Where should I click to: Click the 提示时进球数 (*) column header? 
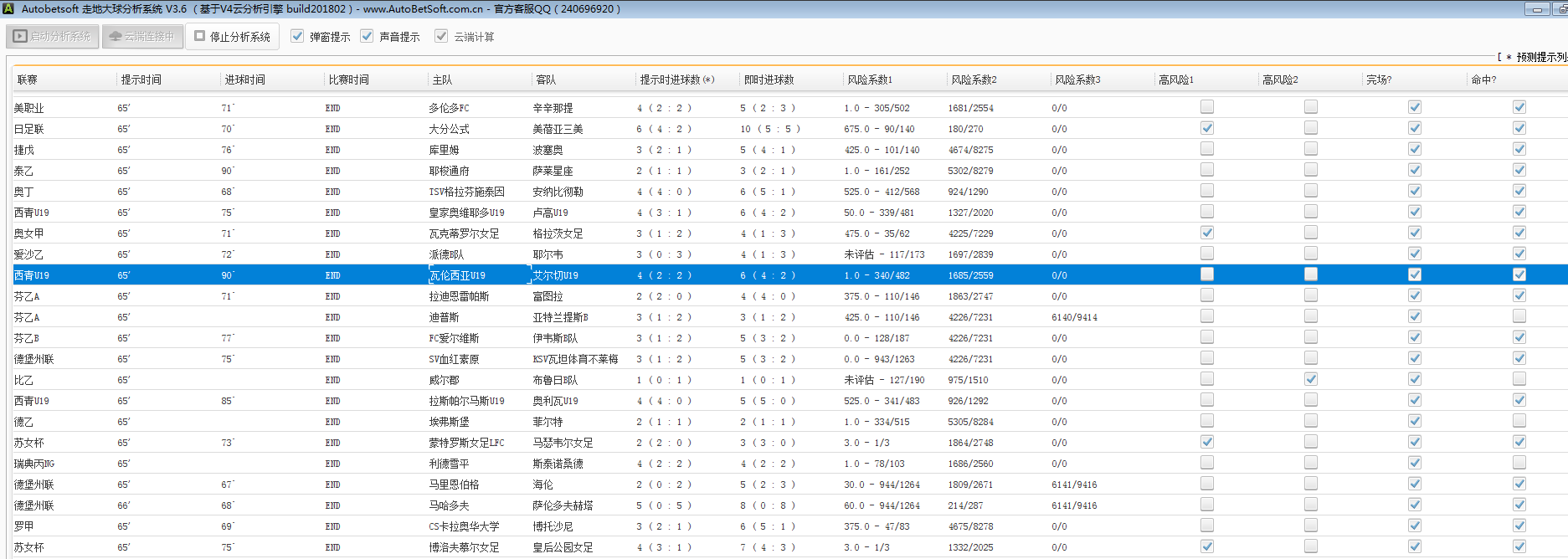pos(676,79)
